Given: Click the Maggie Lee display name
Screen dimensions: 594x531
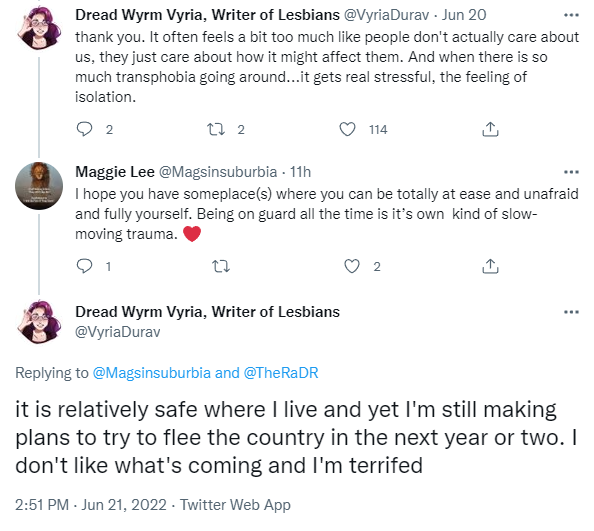Looking at the screenshot, I should [x=115, y=172].
